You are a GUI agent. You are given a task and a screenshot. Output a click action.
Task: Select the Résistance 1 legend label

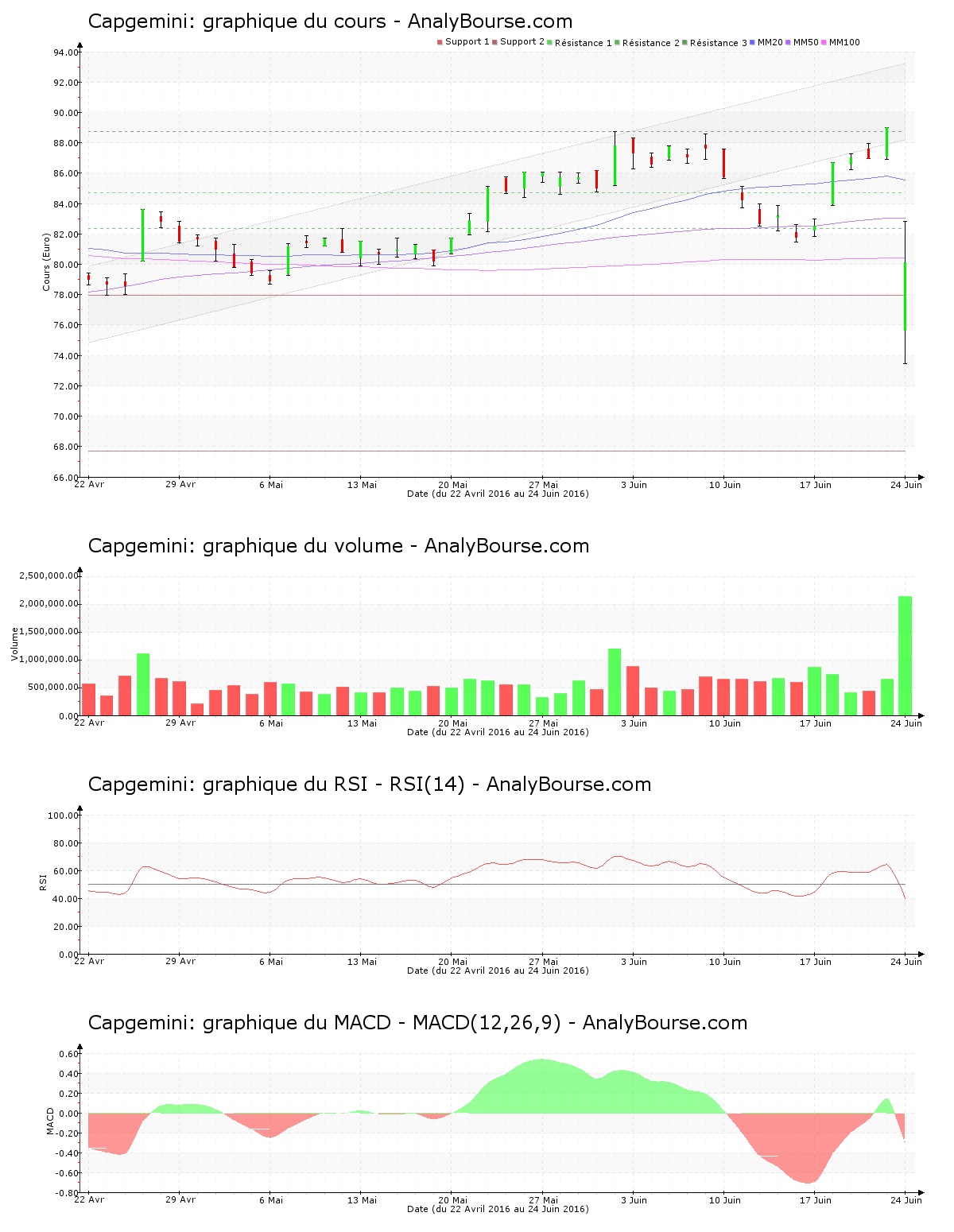pyautogui.click(x=584, y=43)
